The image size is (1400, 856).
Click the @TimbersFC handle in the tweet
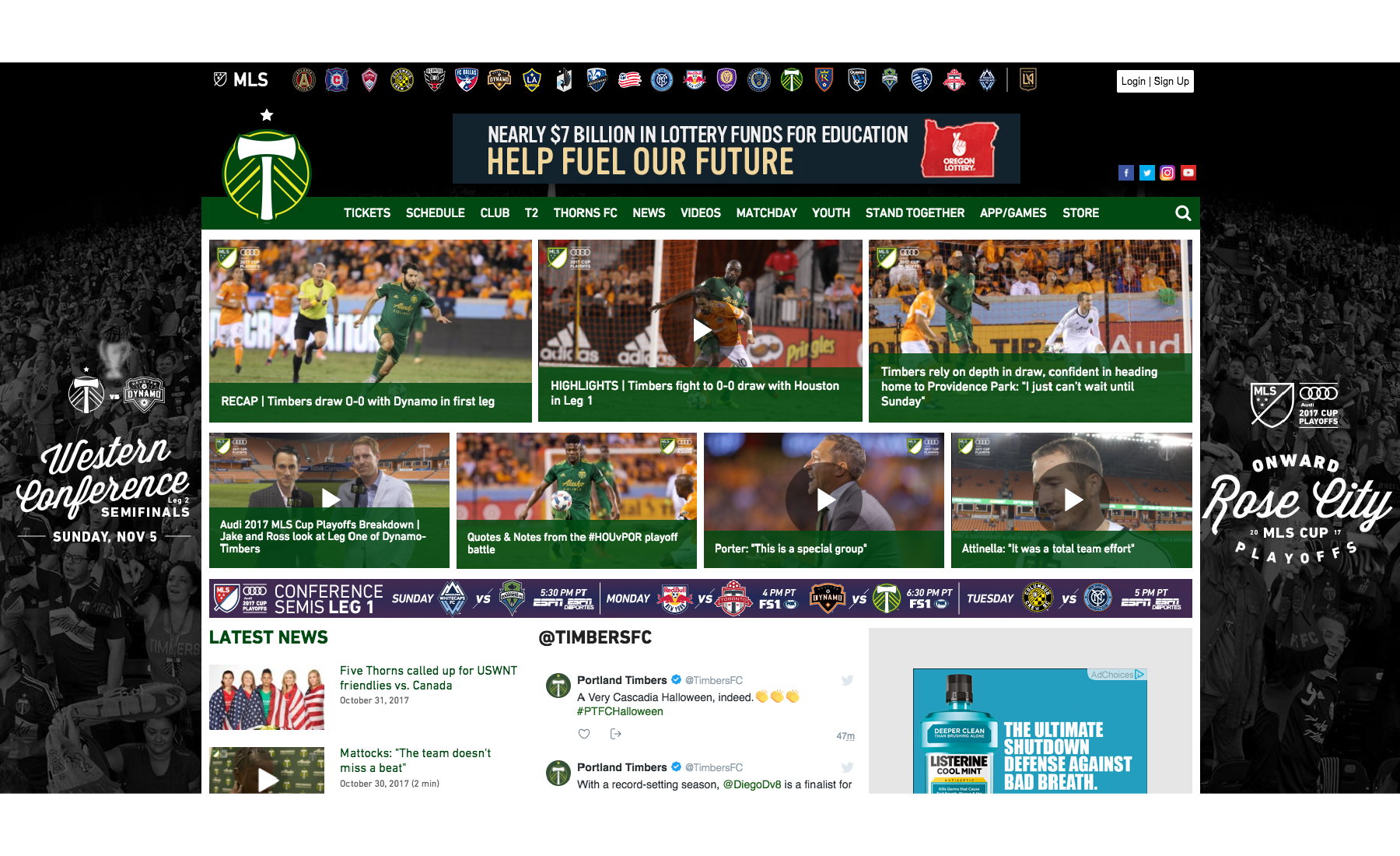click(x=713, y=679)
